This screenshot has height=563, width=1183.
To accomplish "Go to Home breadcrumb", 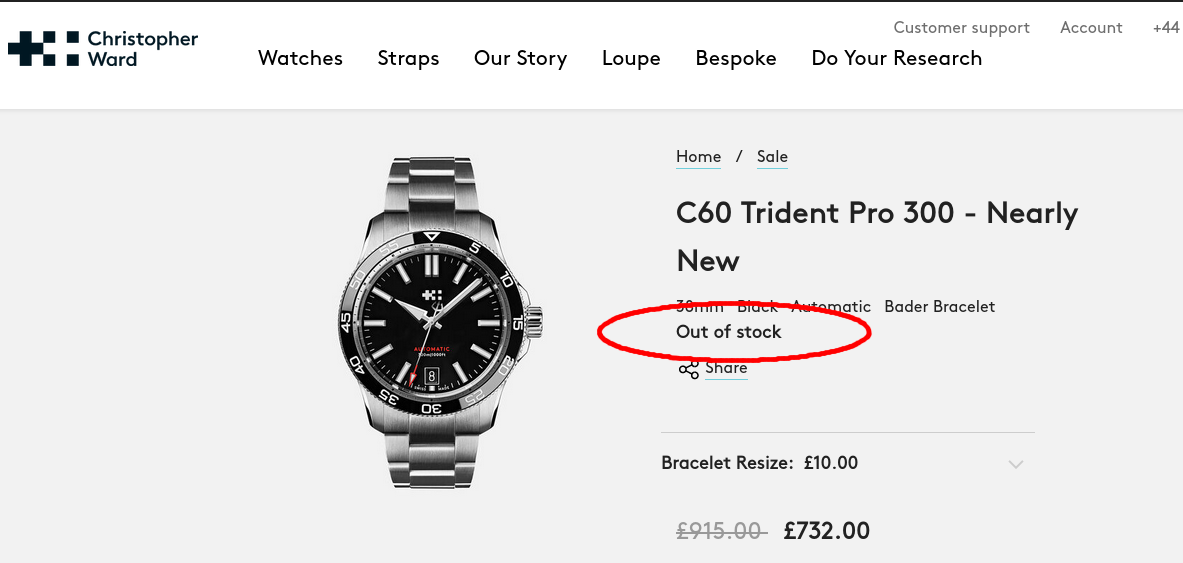I will (x=699, y=156).
